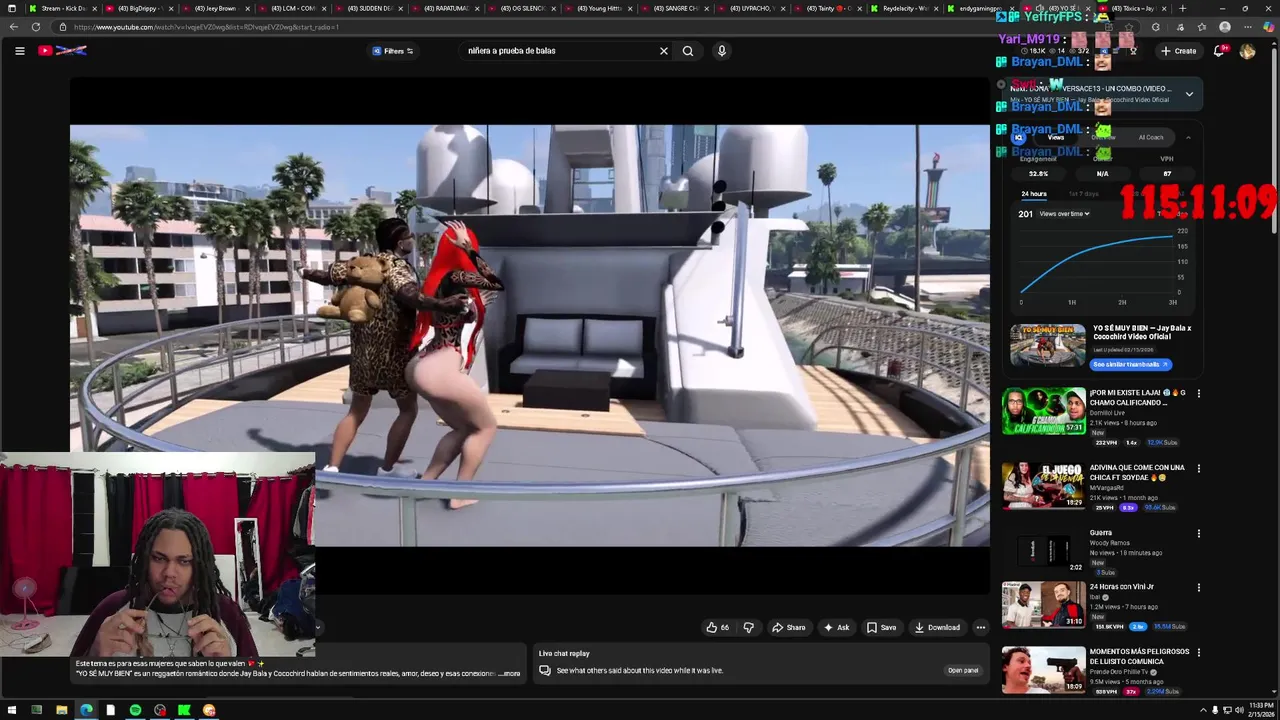Select the 24 hours range tab

(1033, 194)
